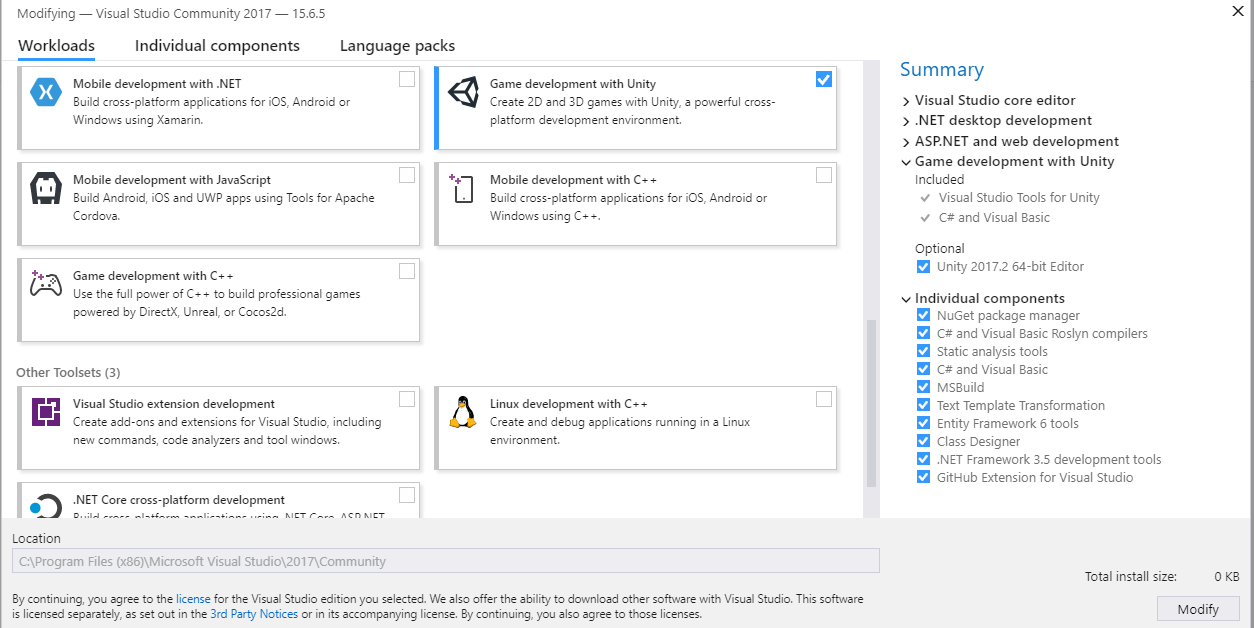Open the 3rd Party Notices link
This screenshot has width=1254, height=628.
254,614
